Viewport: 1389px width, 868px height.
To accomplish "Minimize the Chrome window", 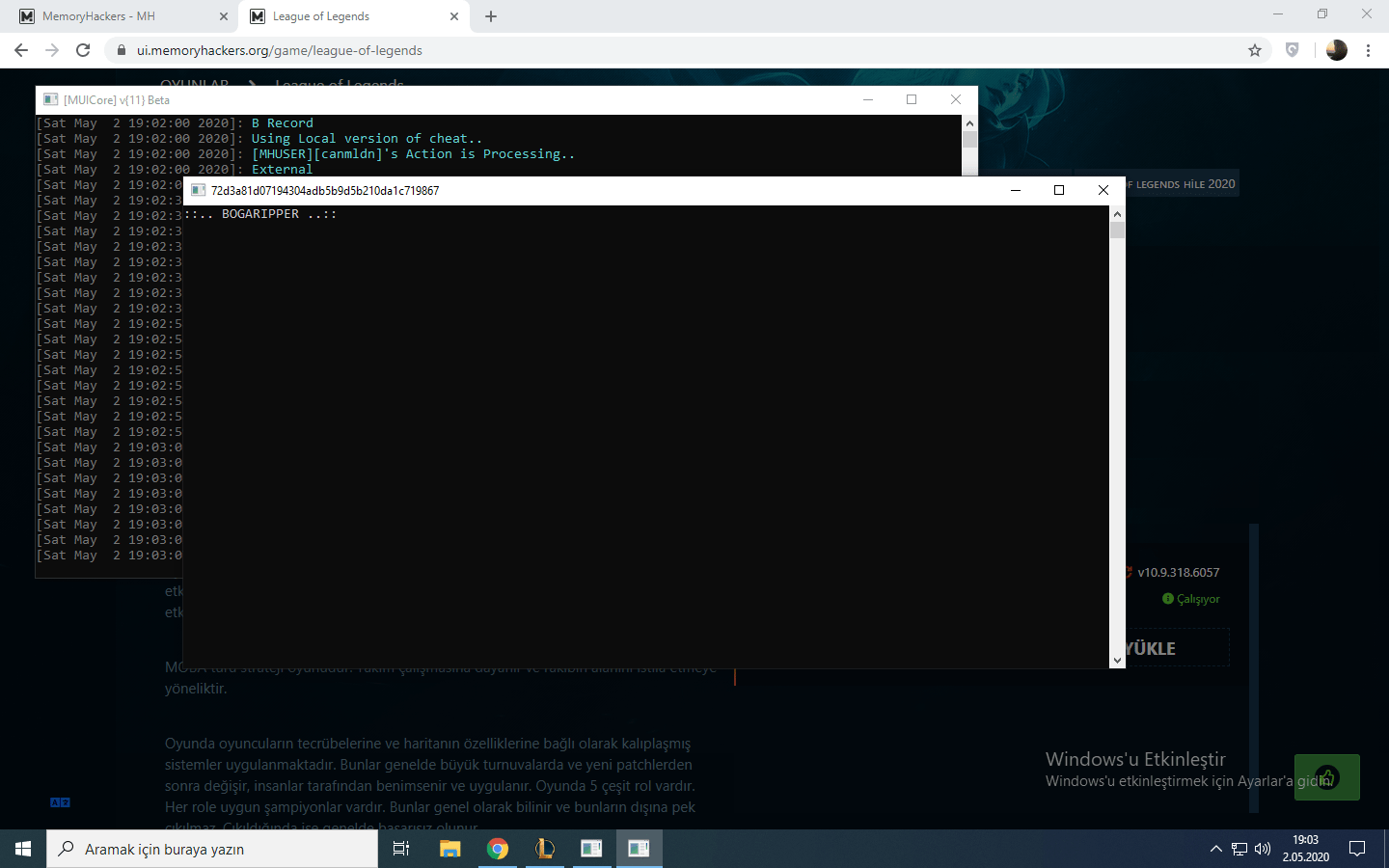I will [1278, 14].
